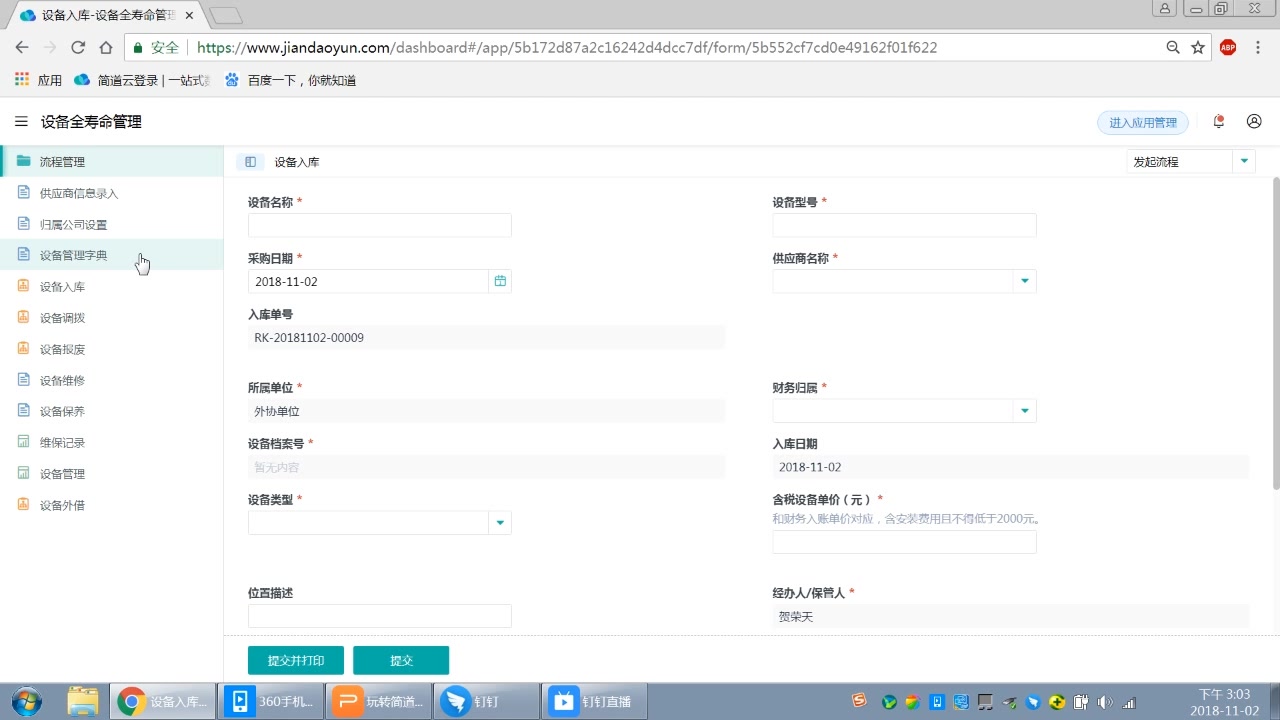Open the ABP extension icon
This screenshot has width=1280, height=720.
pos(1228,47)
